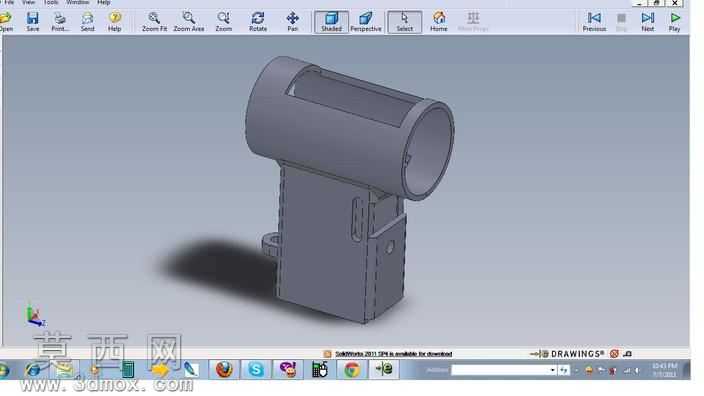
Task: Expand the taskbar Address dropdown arrow
Action: pos(553,370)
